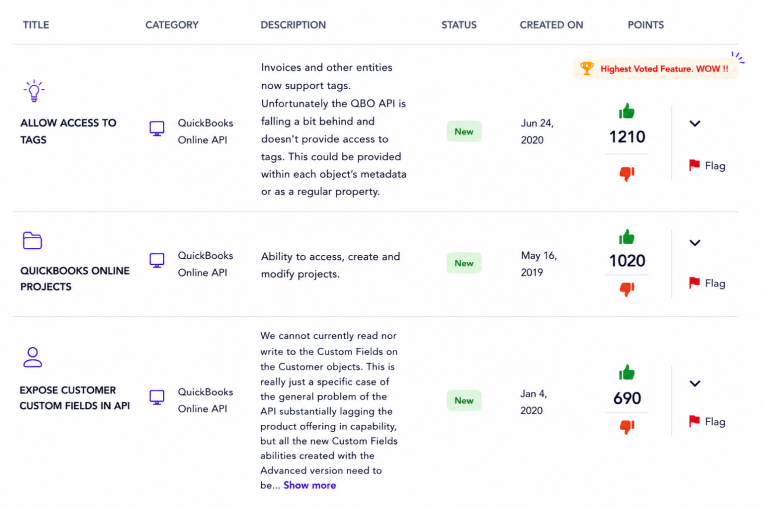Upvote the Expose Customer Custom Fields idea
The image size is (763, 509).
(x=627, y=373)
